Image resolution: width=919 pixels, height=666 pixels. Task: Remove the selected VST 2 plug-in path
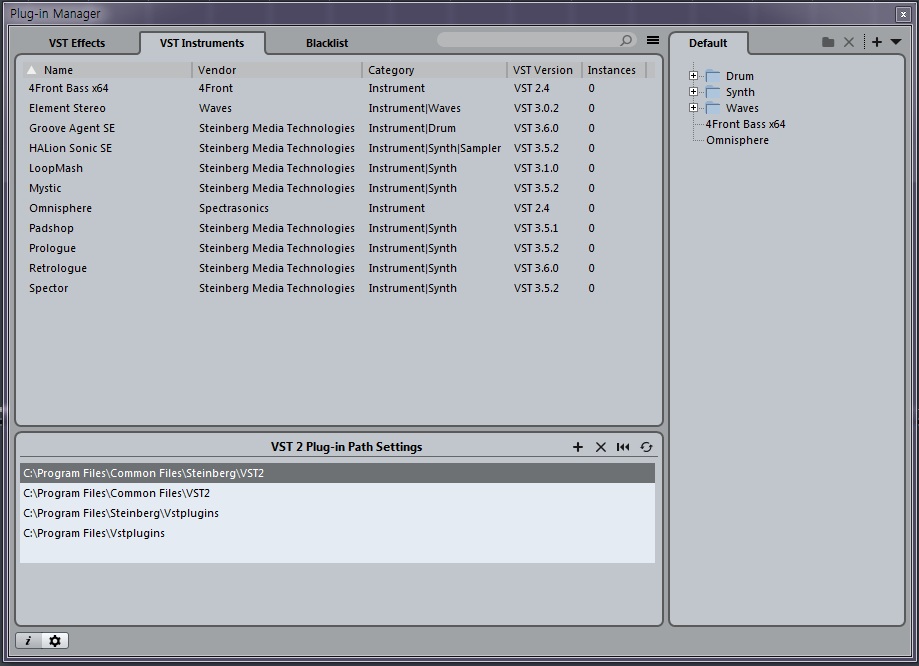pos(601,447)
